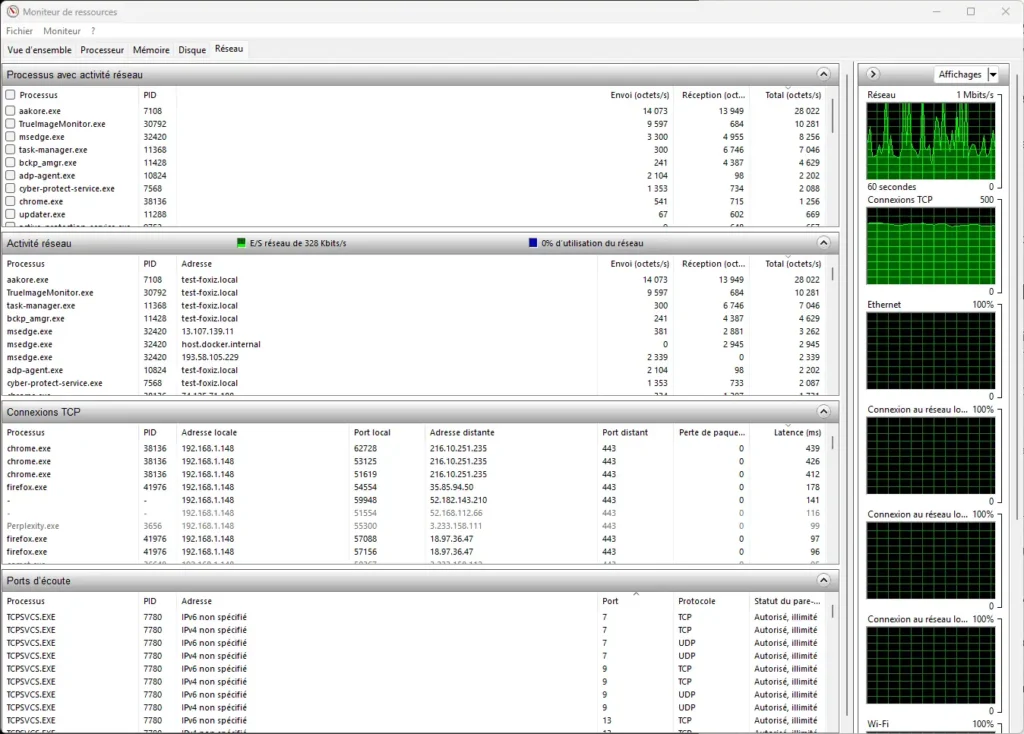
Task: Switch to the Mémoire tab
Action: point(151,49)
